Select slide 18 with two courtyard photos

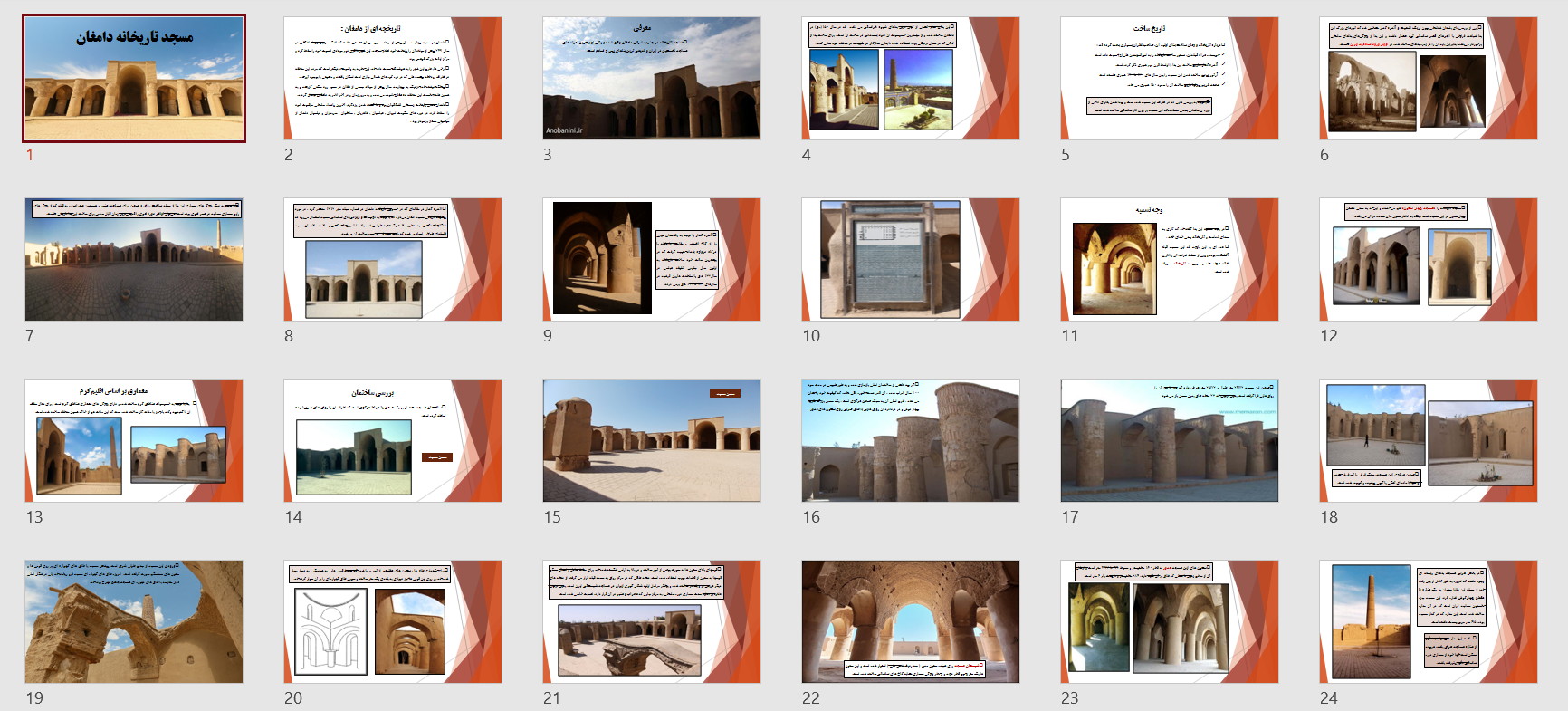coord(1429,441)
